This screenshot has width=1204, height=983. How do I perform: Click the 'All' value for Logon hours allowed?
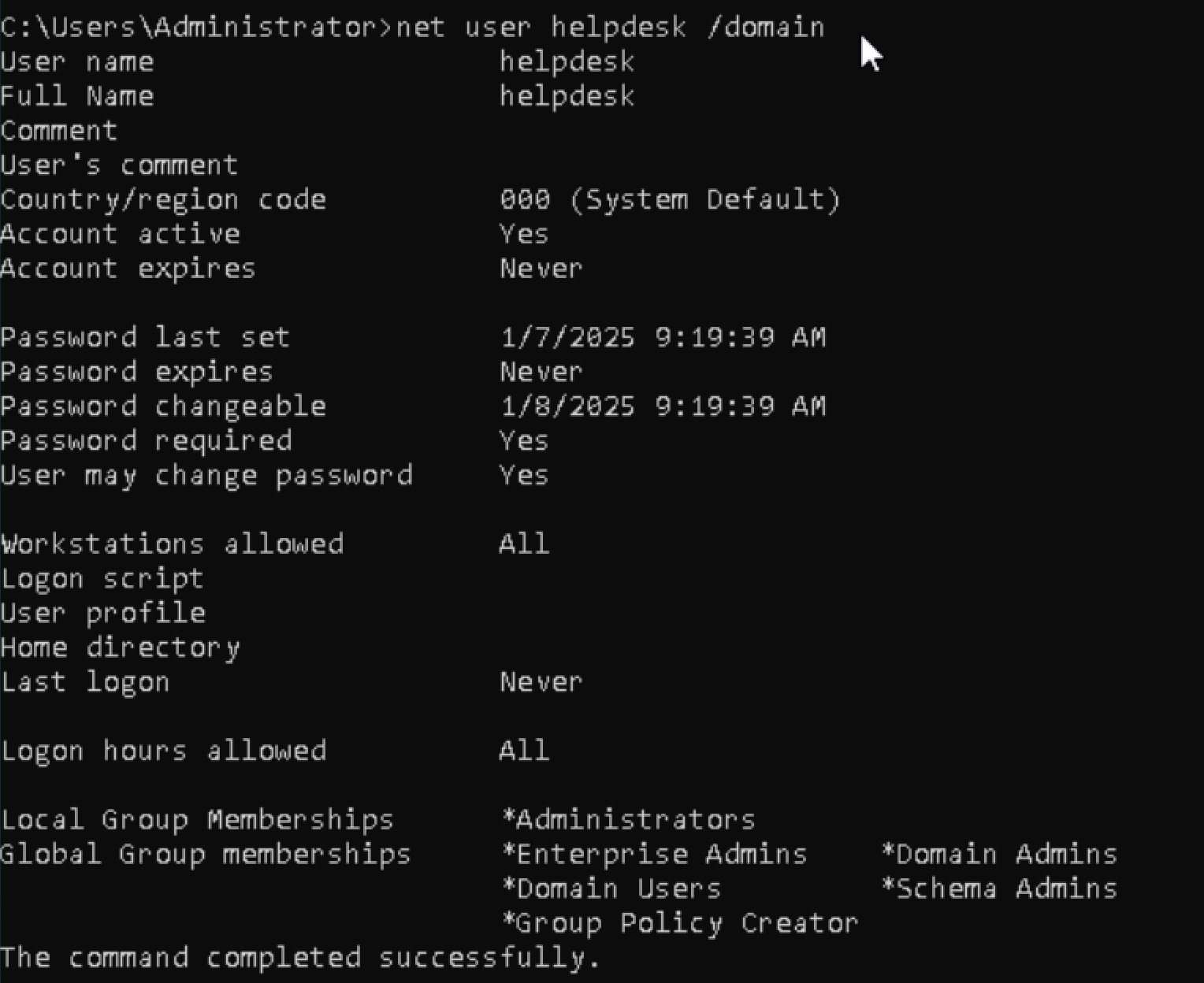(x=524, y=751)
